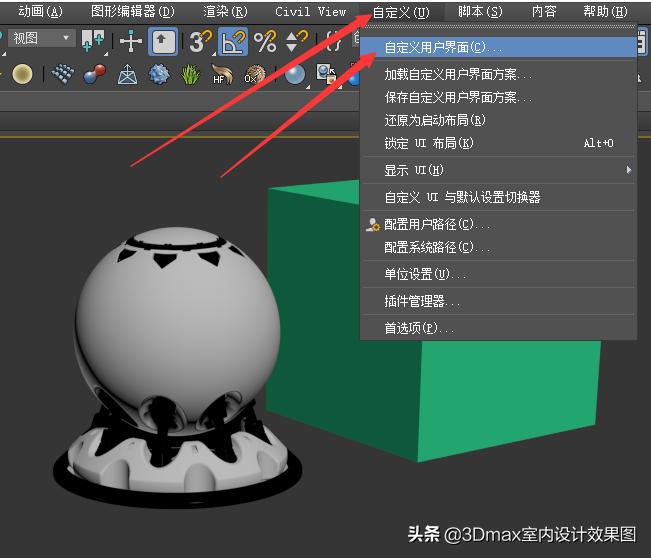Click the HF hair icon
The image size is (651, 558).
pyautogui.click(x=223, y=75)
